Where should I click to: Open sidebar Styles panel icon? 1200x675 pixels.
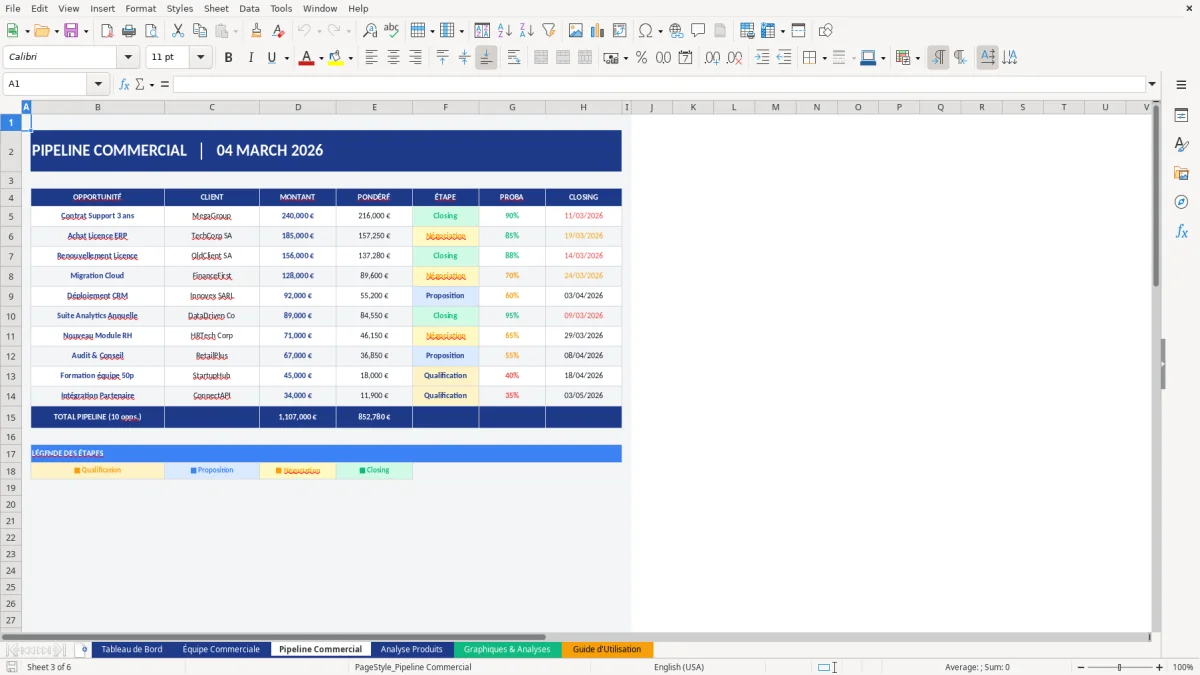(x=1181, y=144)
